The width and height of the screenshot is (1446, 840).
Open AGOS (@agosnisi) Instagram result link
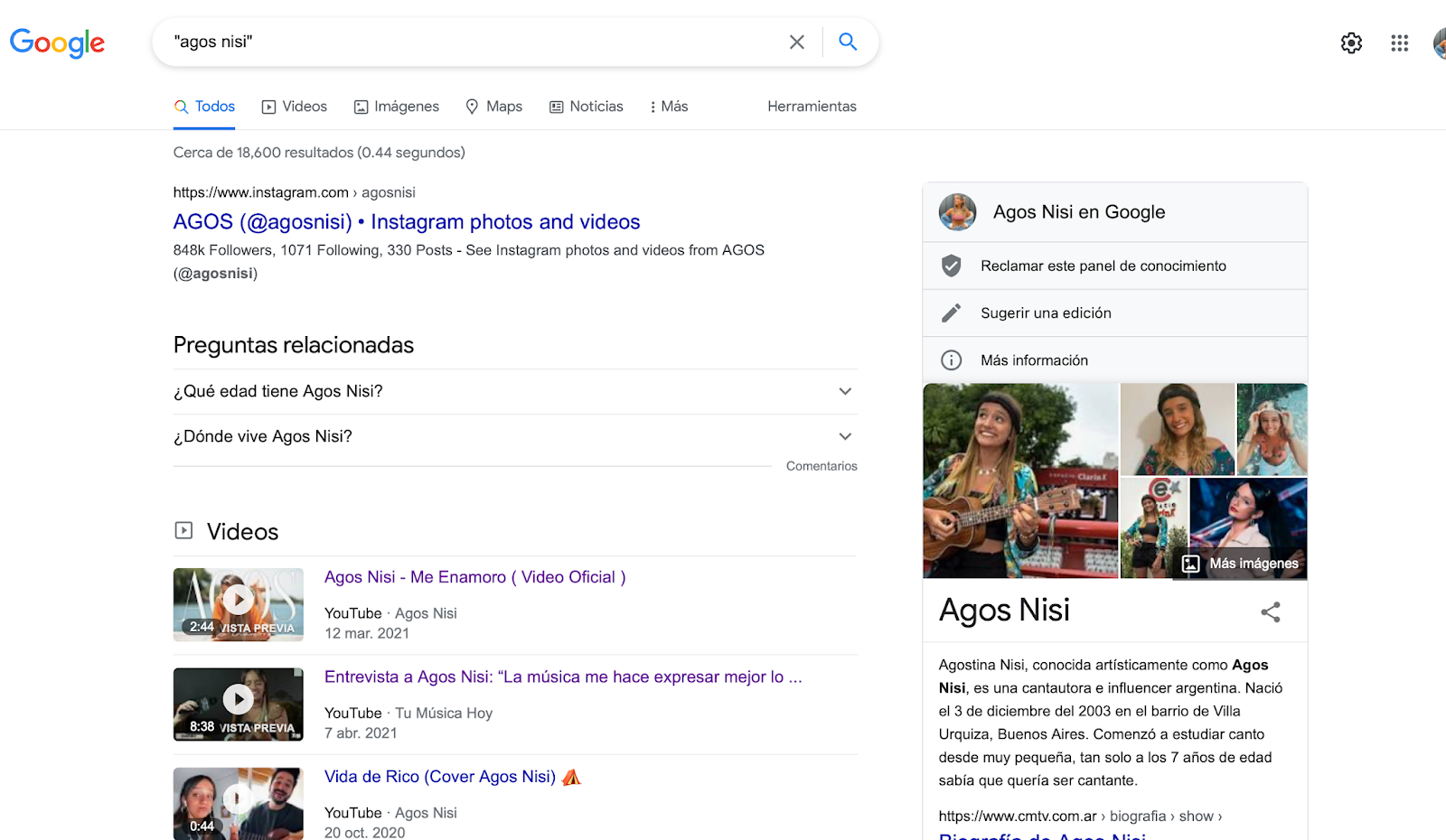tap(407, 222)
